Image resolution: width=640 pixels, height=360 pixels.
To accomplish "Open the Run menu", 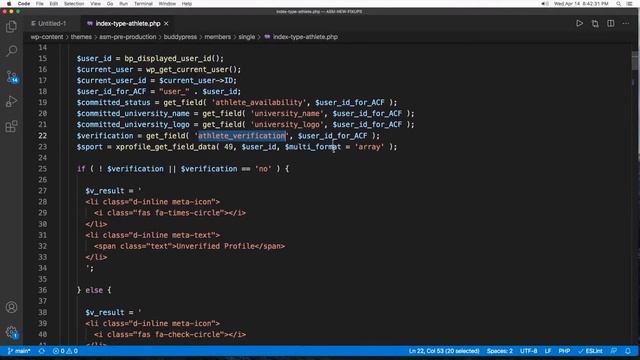I will (x=123, y=4).
